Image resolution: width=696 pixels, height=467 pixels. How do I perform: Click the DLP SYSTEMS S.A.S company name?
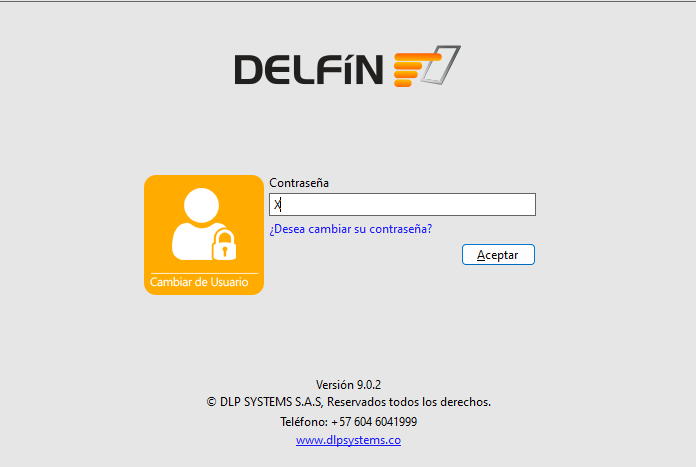[x=270, y=402]
